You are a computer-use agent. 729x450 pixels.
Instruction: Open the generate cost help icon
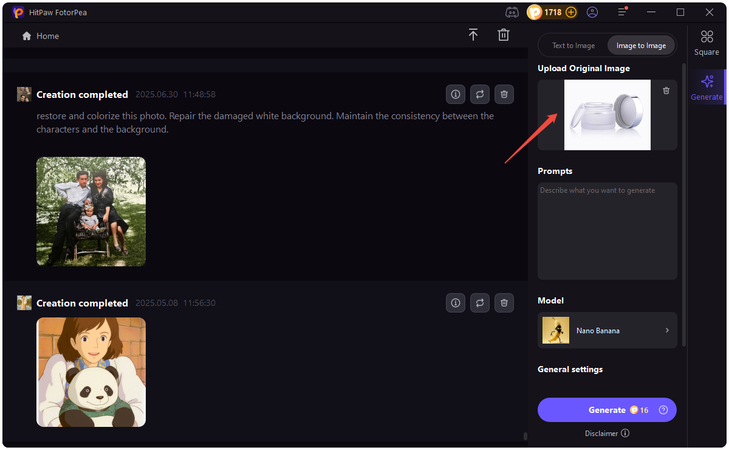point(663,410)
